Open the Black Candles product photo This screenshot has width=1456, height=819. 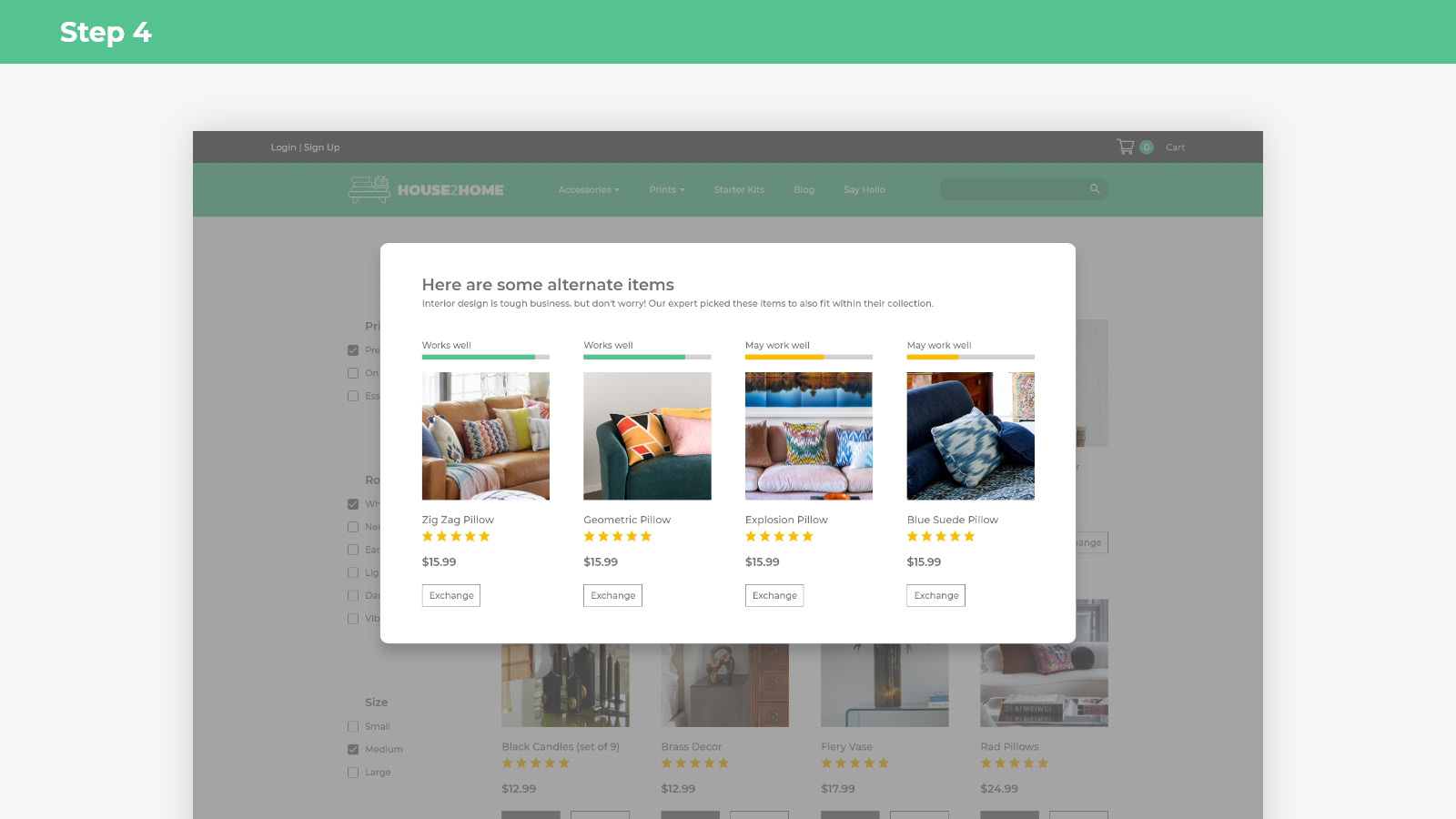pos(565,685)
